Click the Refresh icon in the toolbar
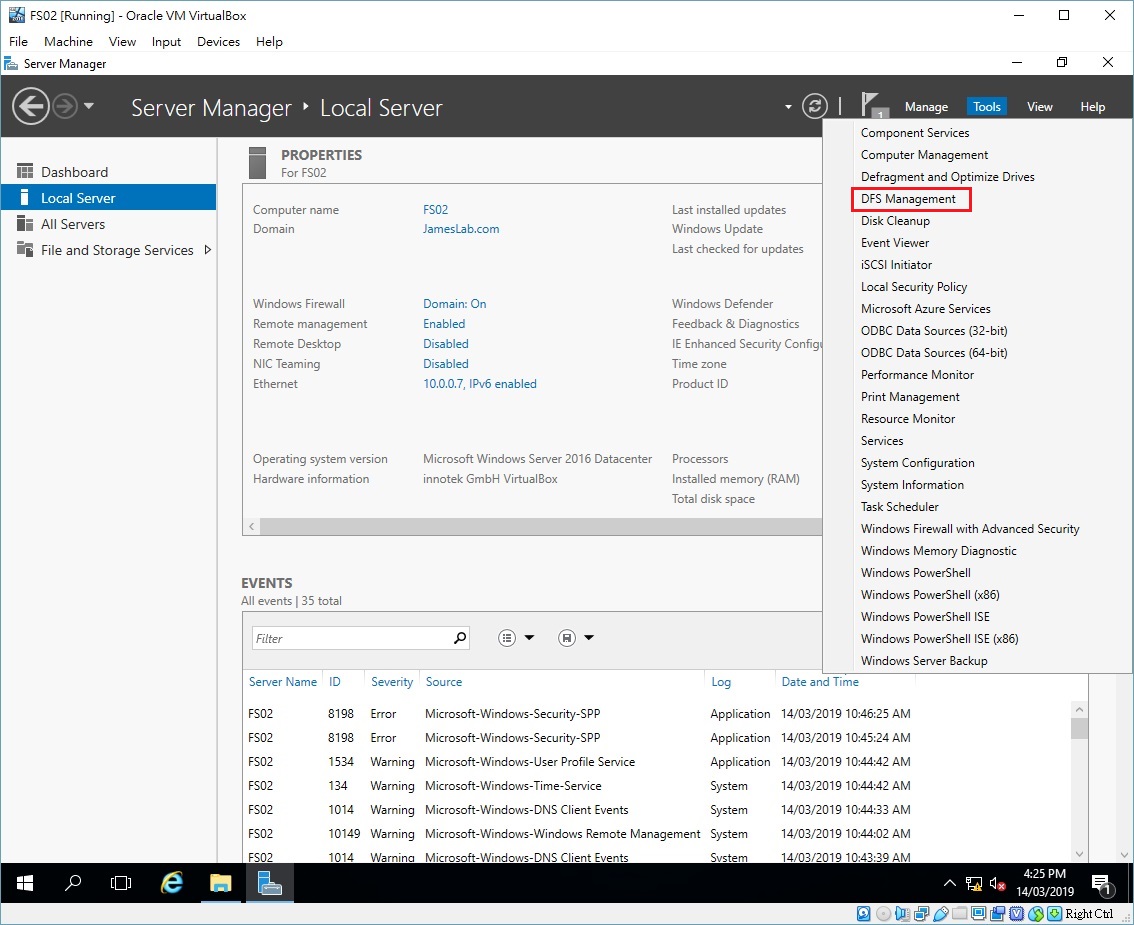The image size is (1134, 925). pos(815,105)
